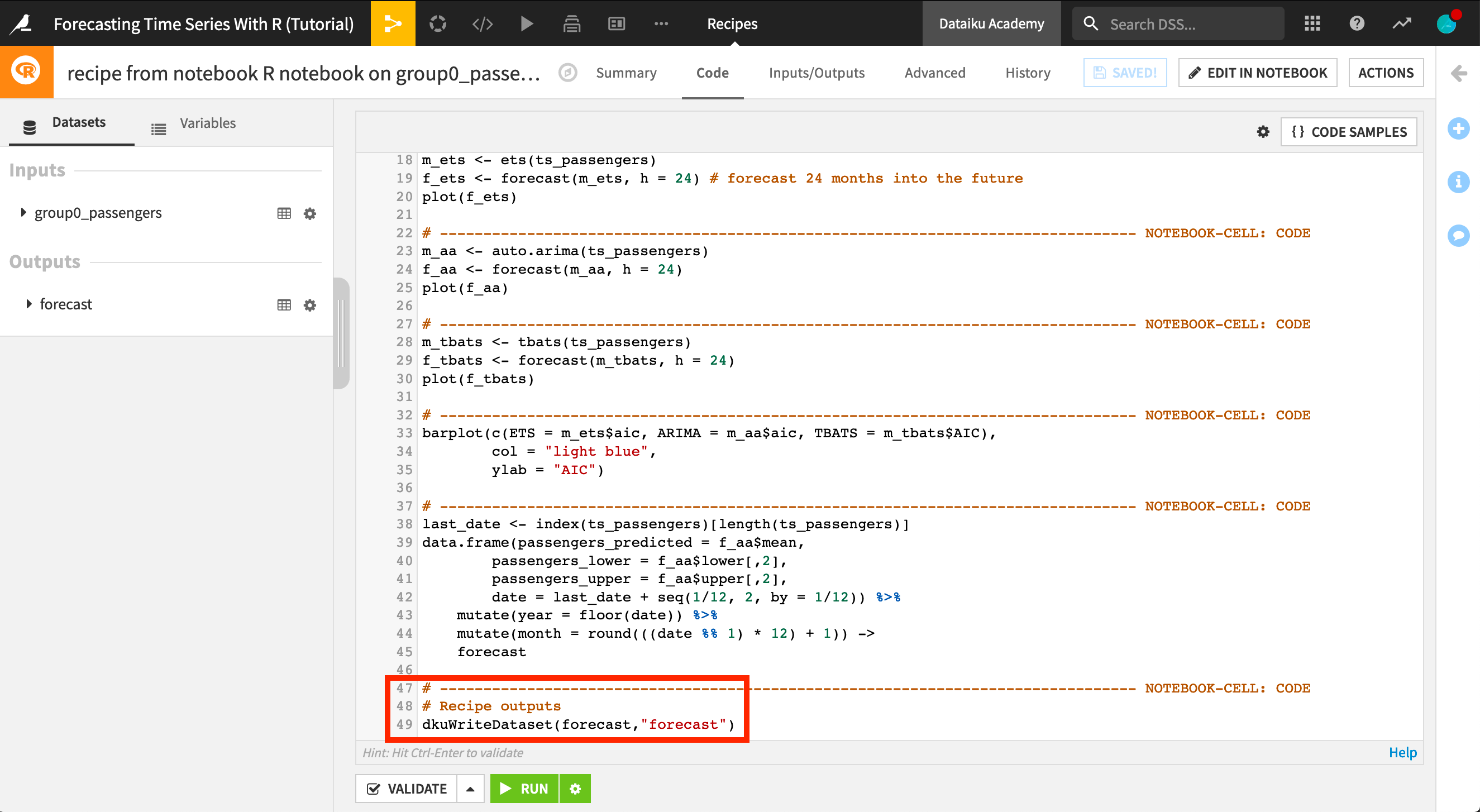Expand the group0_passengers dataset tree arrow
Image resolution: width=1480 pixels, height=812 pixels.
click(x=23, y=212)
